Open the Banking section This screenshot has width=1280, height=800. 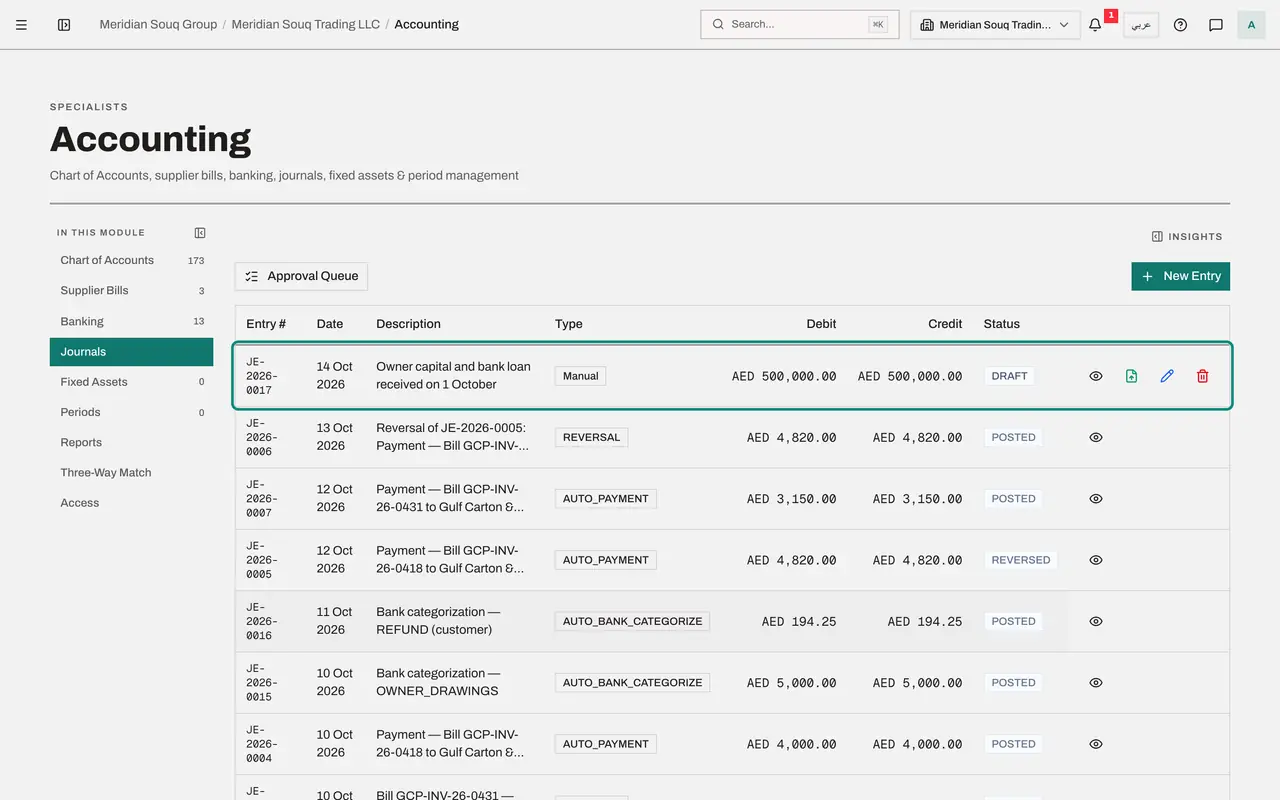click(131, 321)
